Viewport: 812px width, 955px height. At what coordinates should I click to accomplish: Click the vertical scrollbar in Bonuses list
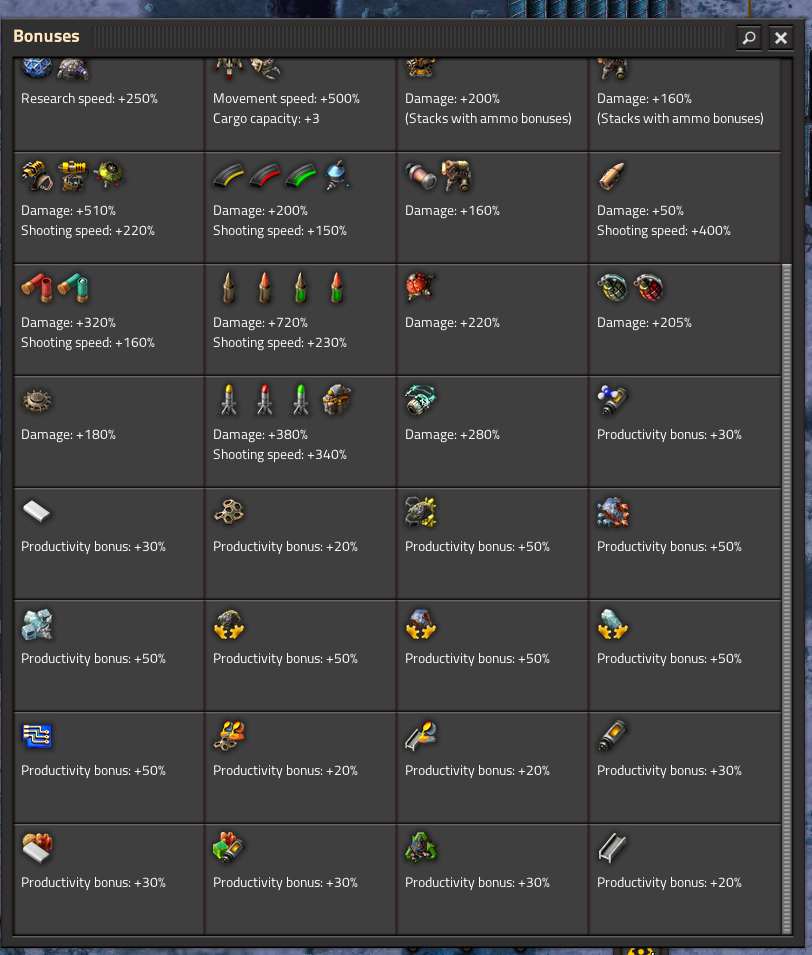(786, 598)
